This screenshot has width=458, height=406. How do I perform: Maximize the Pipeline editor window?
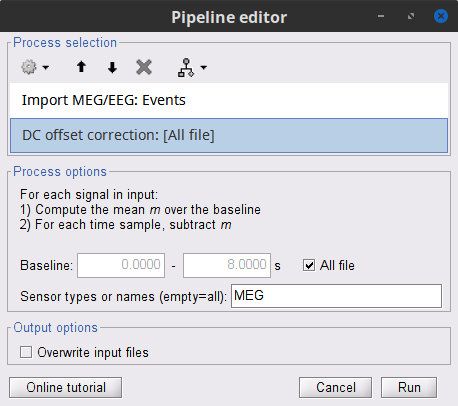(x=411, y=16)
